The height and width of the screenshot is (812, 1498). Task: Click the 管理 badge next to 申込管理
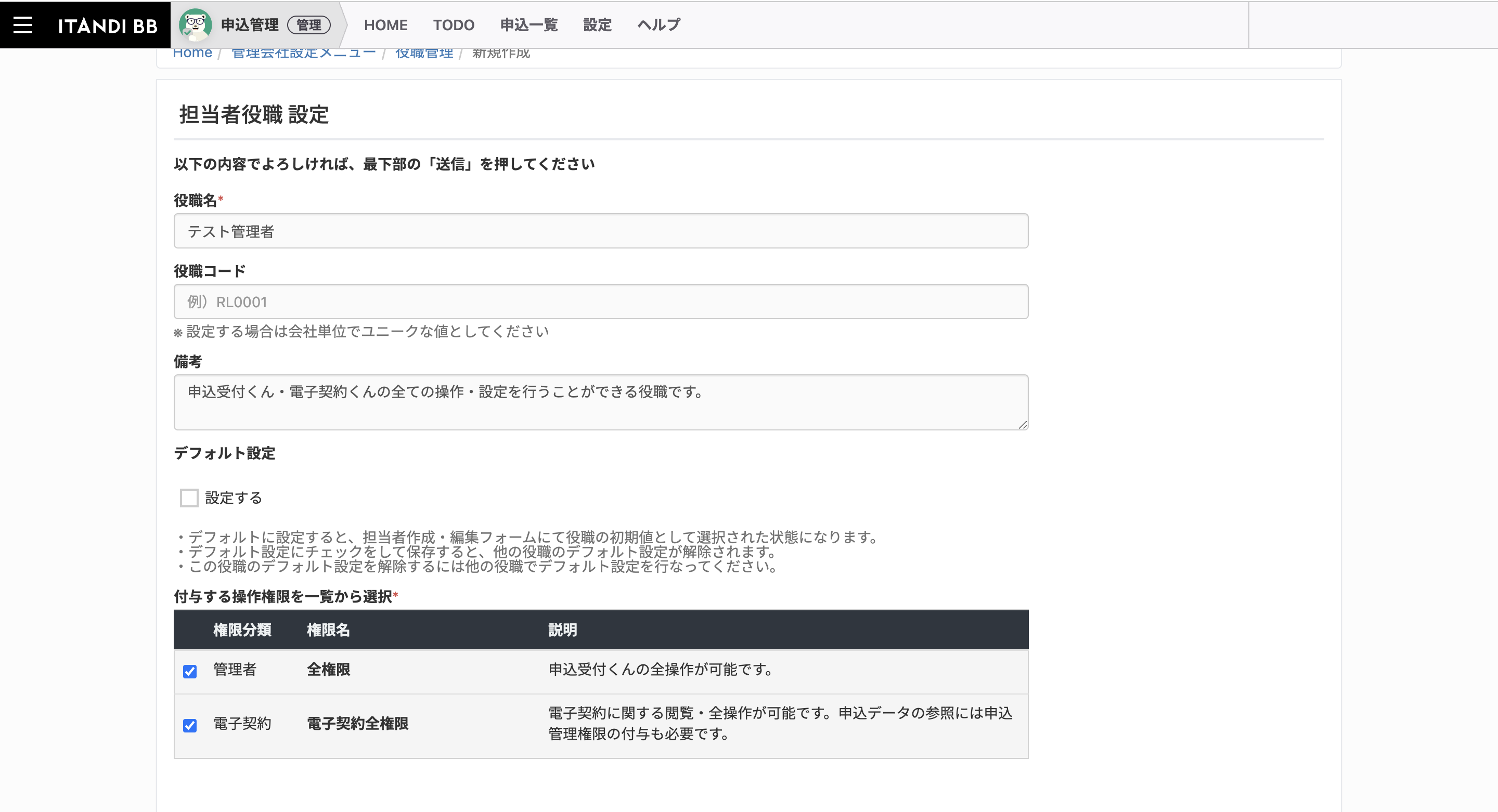pyautogui.click(x=309, y=25)
